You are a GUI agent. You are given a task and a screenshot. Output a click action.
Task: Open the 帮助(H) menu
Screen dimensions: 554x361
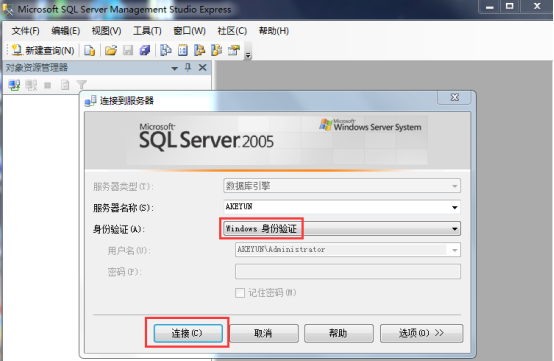[x=274, y=31]
